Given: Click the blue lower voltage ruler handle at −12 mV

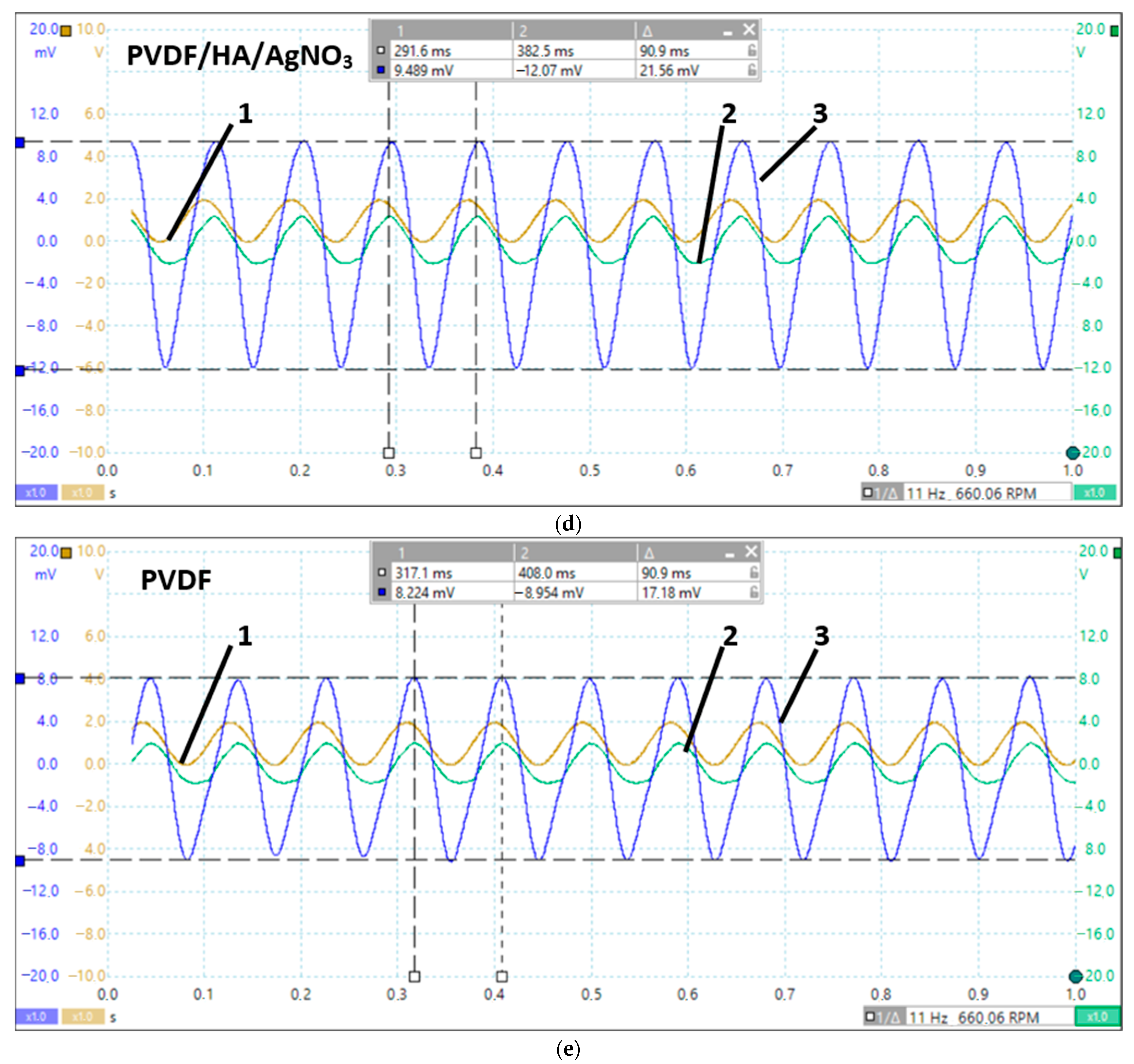Looking at the screenshot, I should coord(20,371).
